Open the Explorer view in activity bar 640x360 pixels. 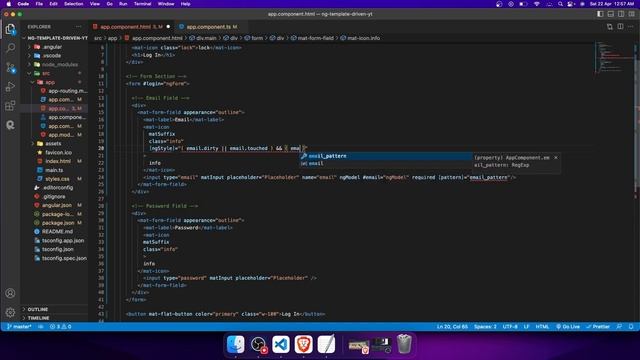[10, 29]
